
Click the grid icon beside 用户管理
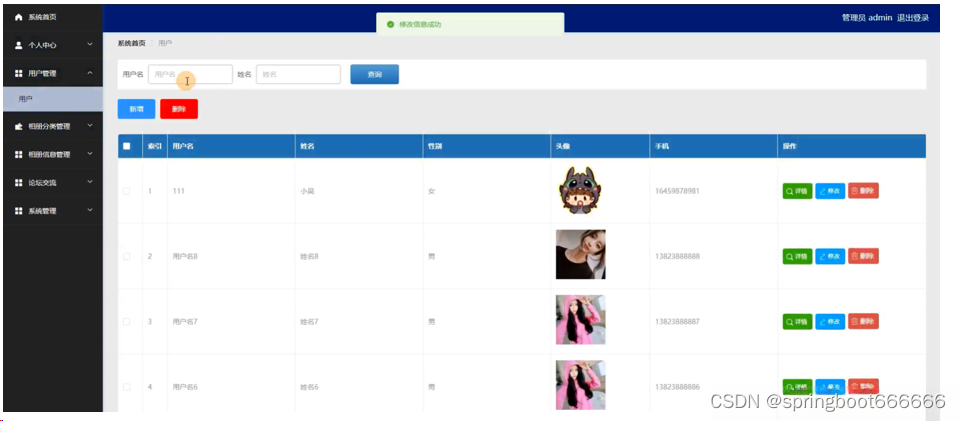point(18,74)
